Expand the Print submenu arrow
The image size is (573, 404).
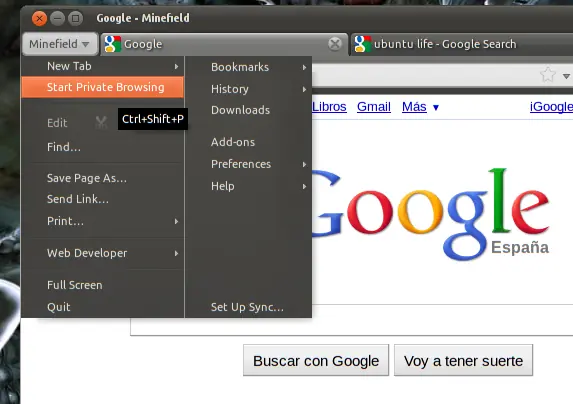click(x=177, y=221)
